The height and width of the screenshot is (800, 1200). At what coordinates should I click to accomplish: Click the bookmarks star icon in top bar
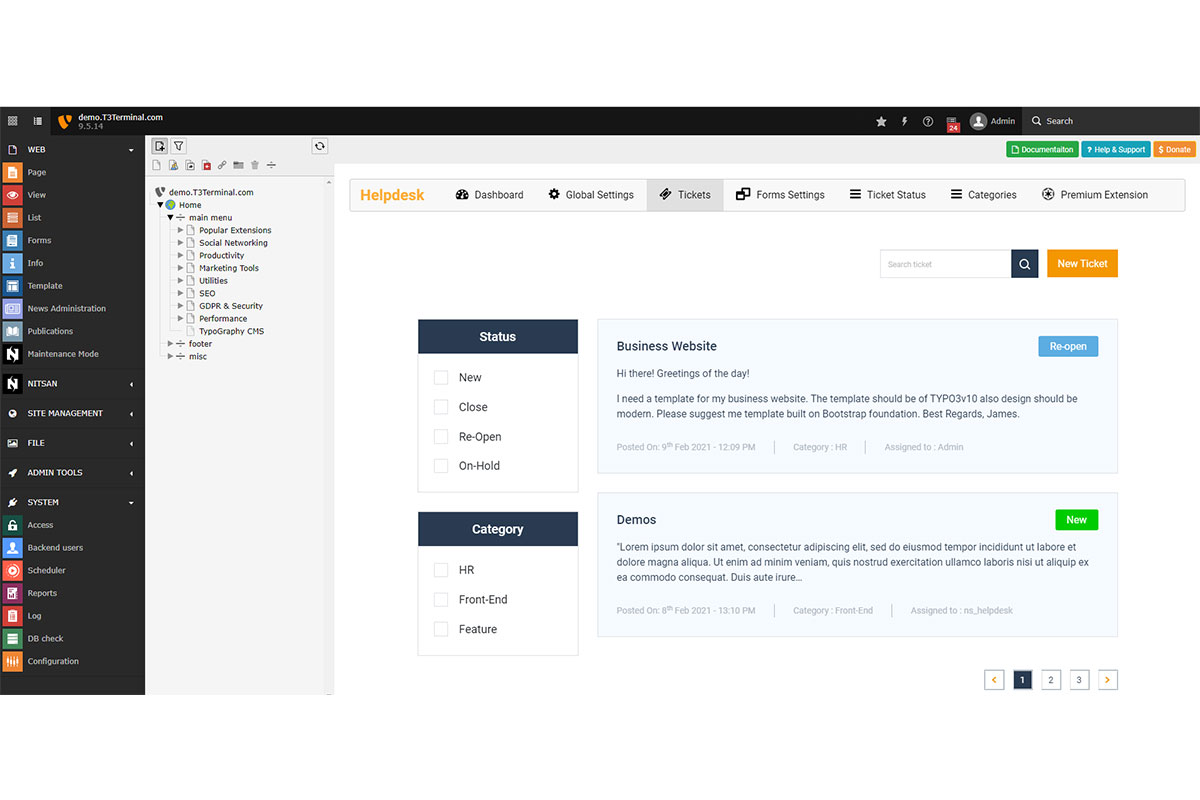pos(881,121)
